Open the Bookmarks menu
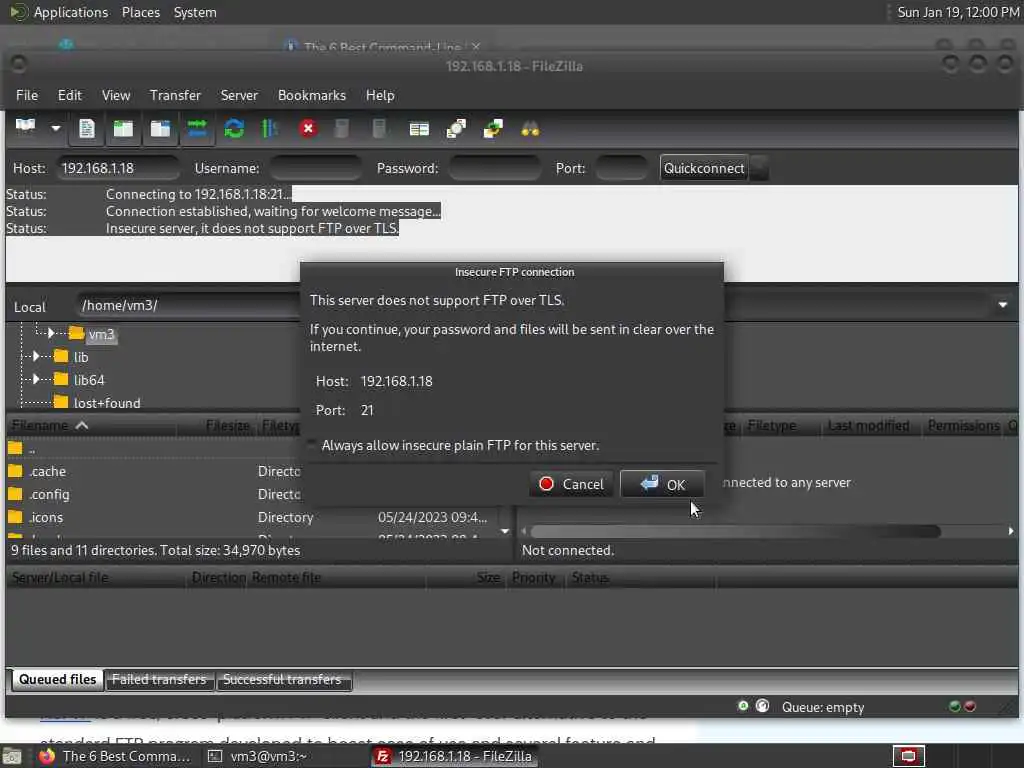 pyautogui.click(x=312, y=95)
